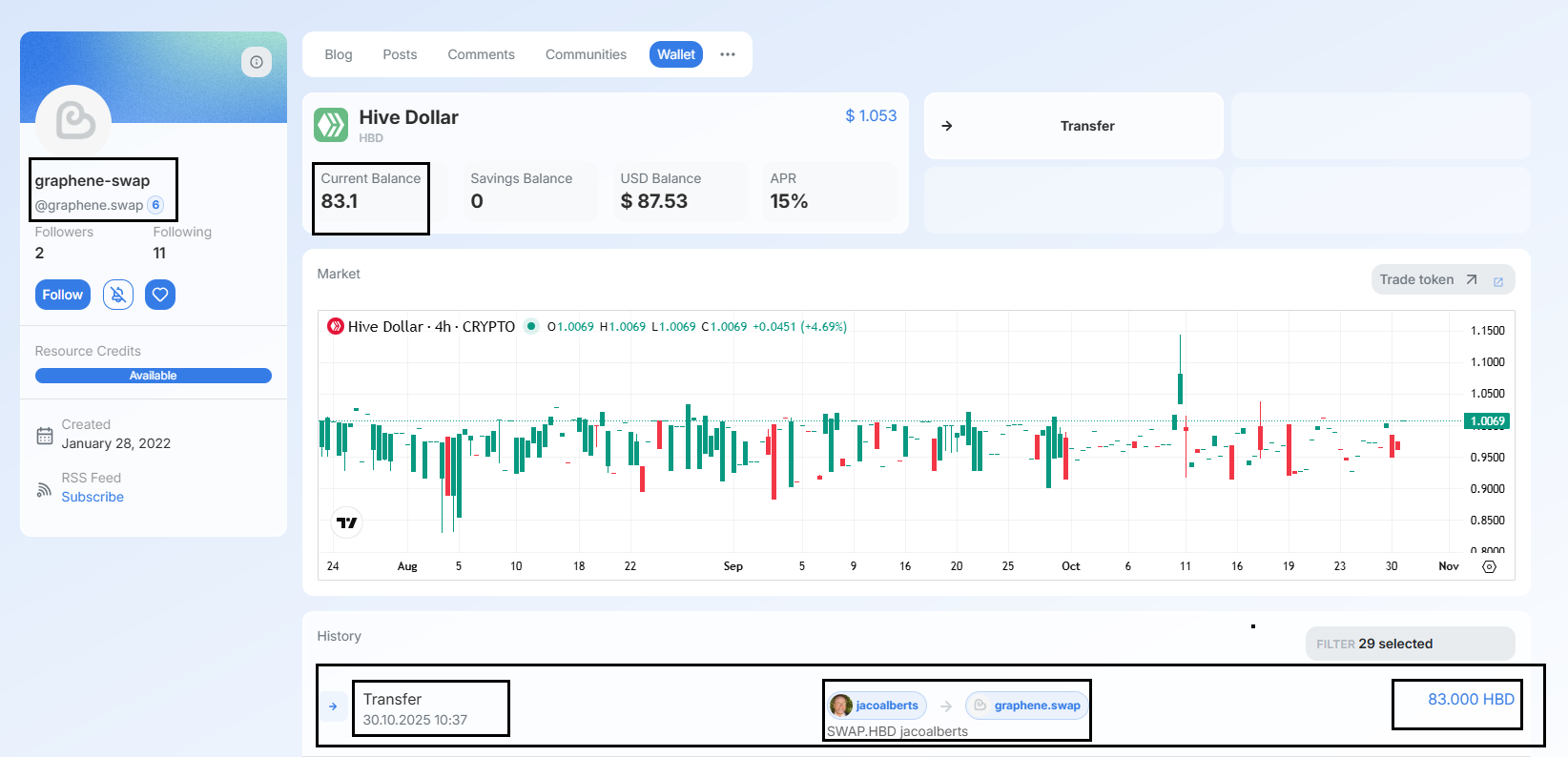Subscribe to the RSS Feed link
The height and width of the screenshot is (757, 1568).
93,497
